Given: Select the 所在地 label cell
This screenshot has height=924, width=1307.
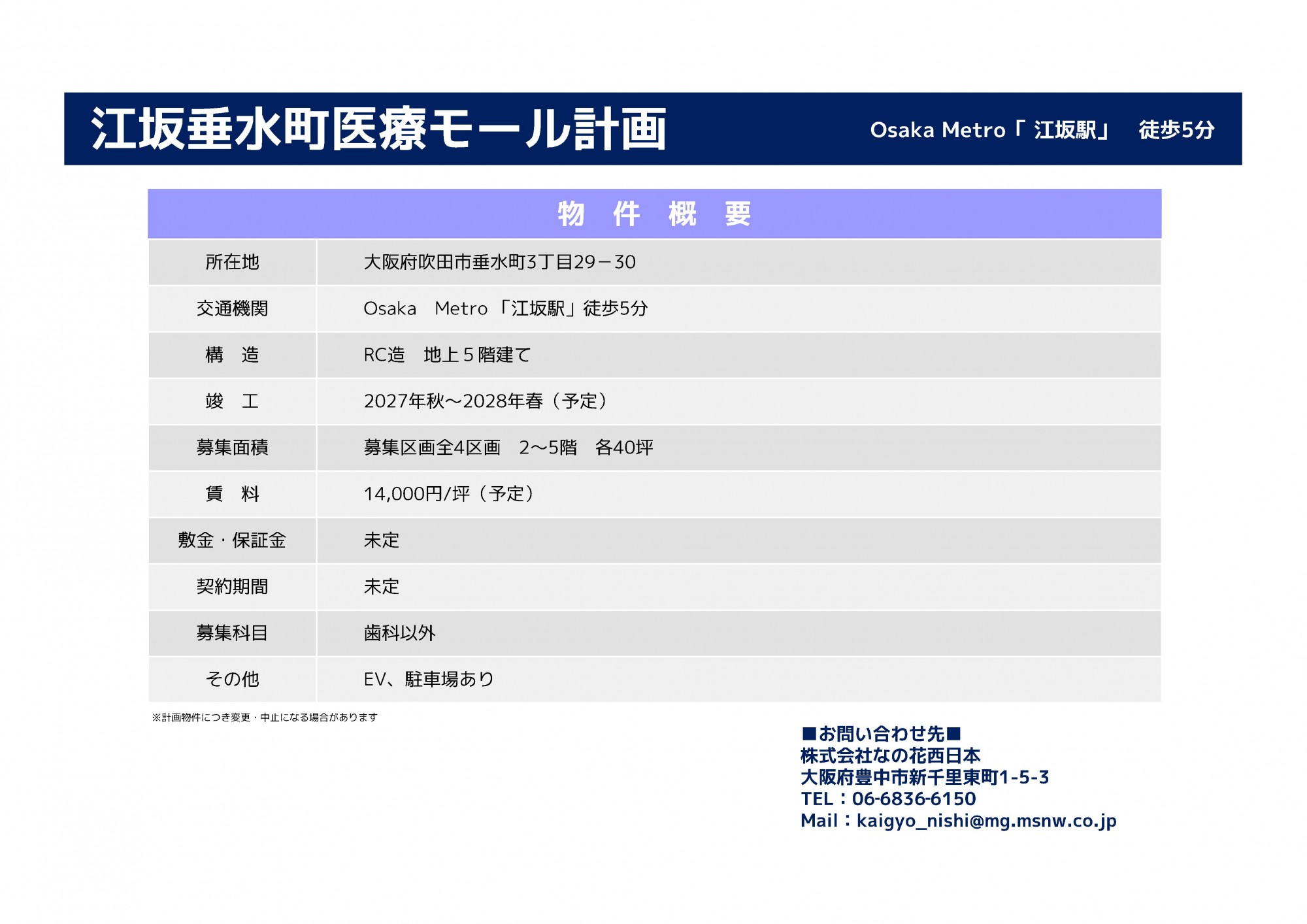Looking at the screenshot, I should click(232, 262).
